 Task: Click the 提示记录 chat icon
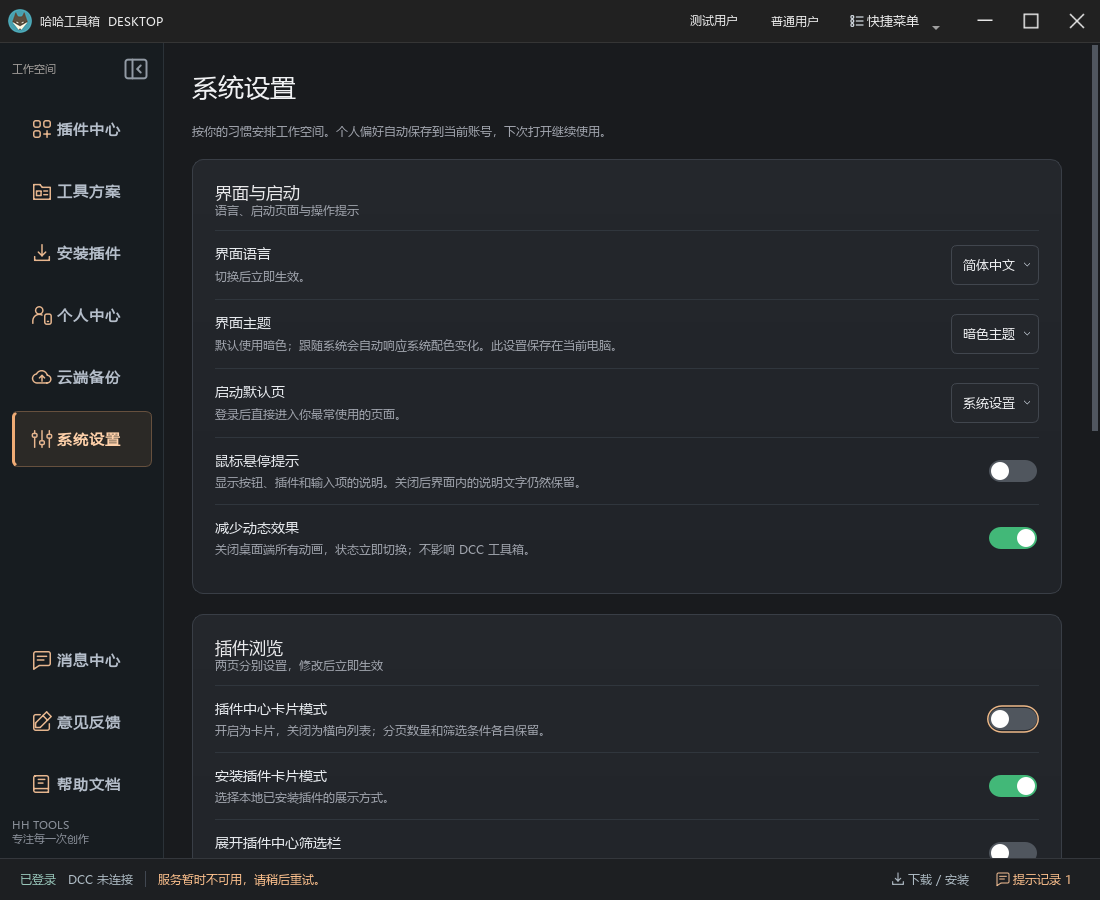pos(1002,879)
